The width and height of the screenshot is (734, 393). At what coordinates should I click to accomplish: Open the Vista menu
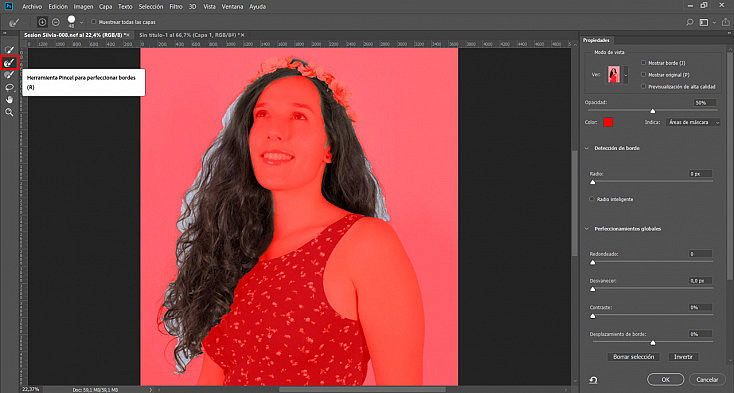click(210, 7)
